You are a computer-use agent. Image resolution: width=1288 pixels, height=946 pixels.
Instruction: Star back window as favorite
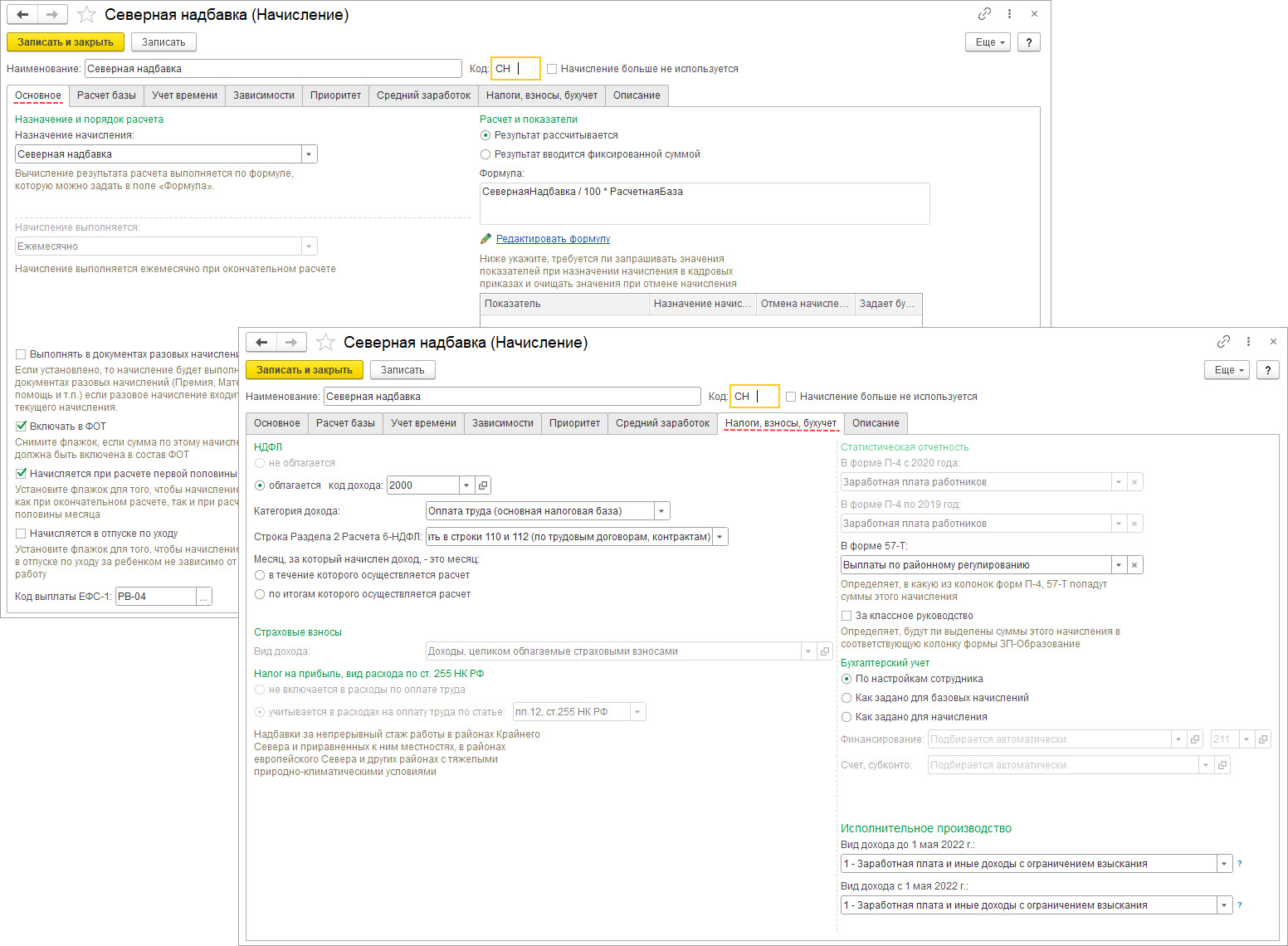pos(86,14)
